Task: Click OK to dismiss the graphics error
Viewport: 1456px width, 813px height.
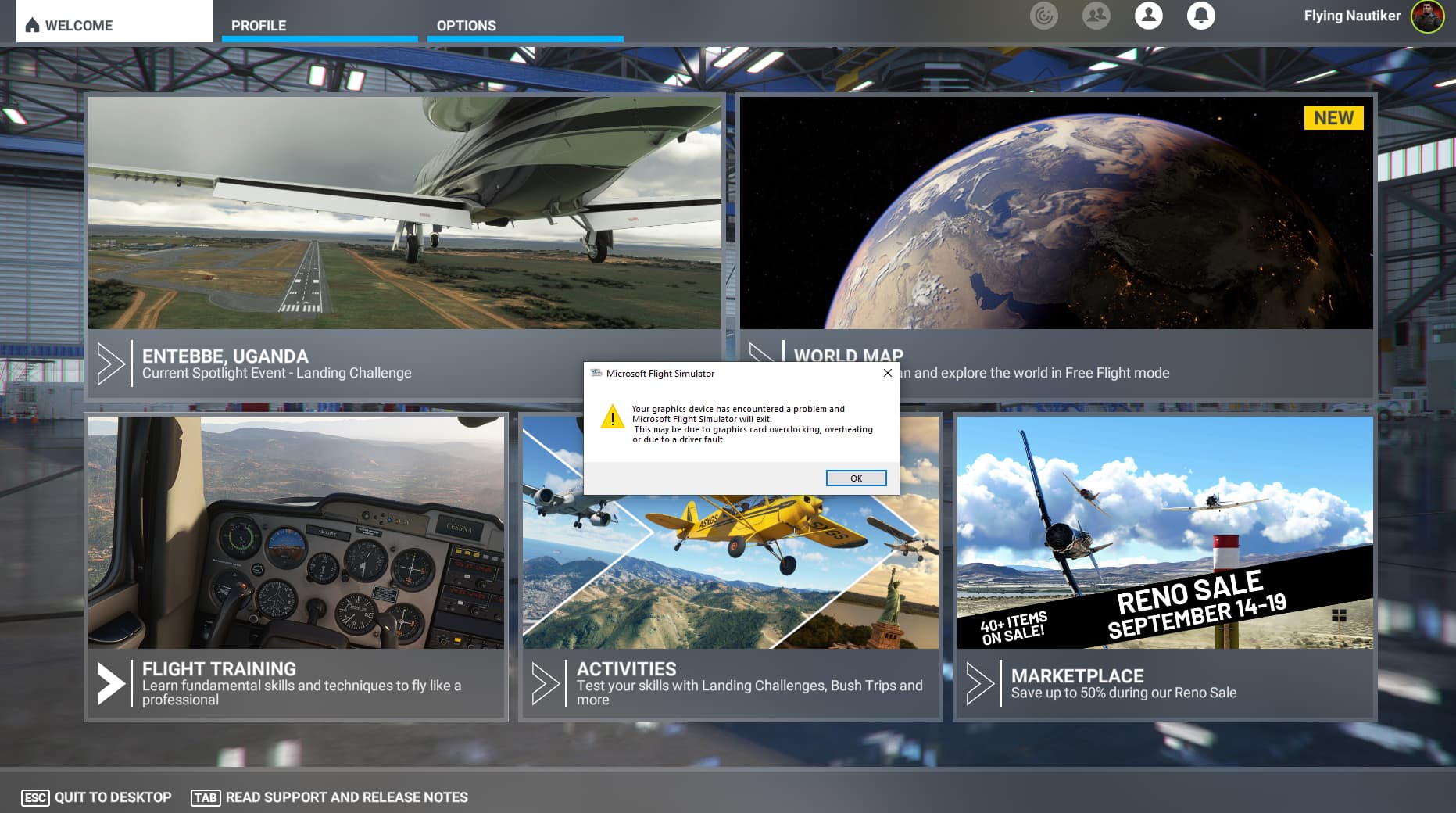Action: [x=856, y=478]
